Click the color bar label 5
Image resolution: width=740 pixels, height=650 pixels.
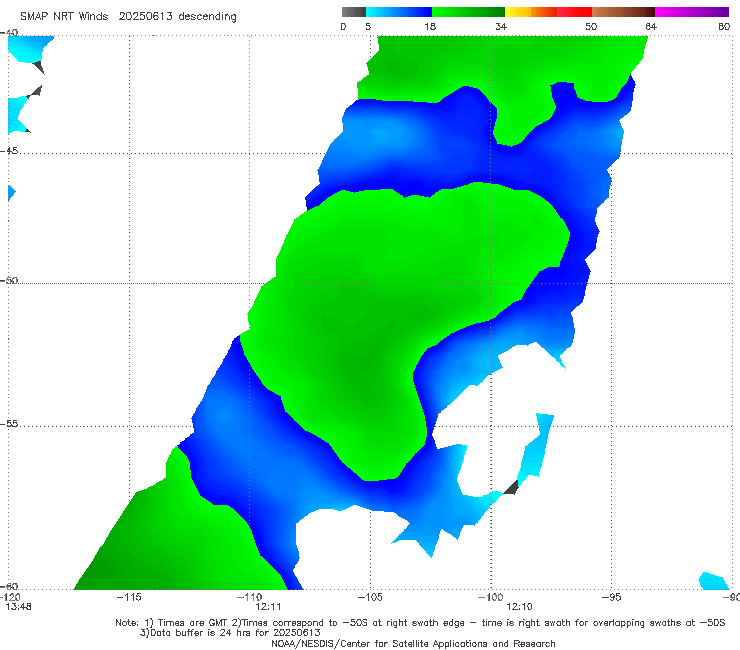click(x=368, y=26)
